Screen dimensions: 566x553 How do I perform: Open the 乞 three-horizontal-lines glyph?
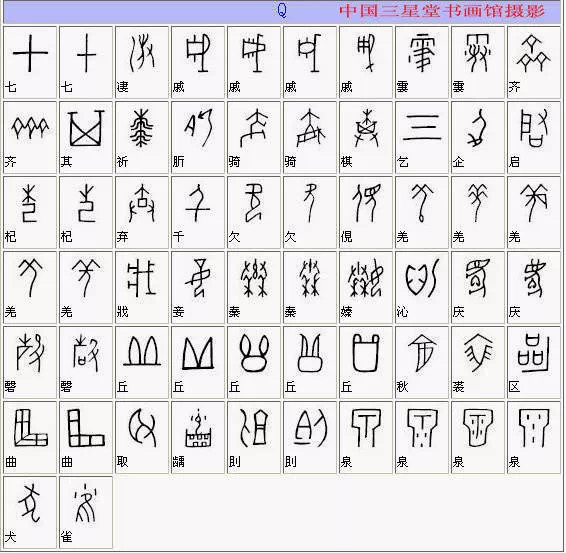tap(422, 138)
